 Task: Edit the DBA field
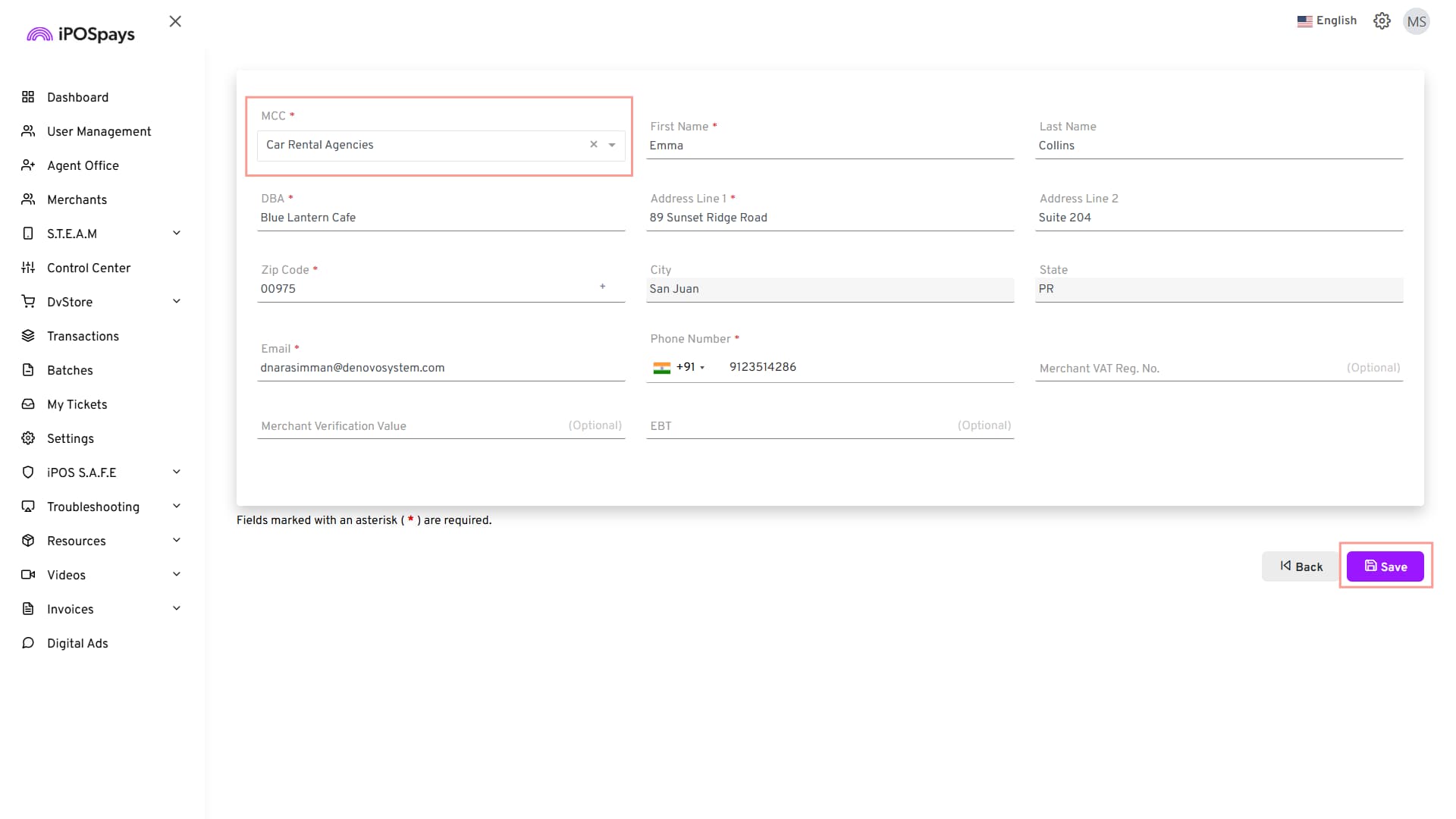[x=441, y=218]
